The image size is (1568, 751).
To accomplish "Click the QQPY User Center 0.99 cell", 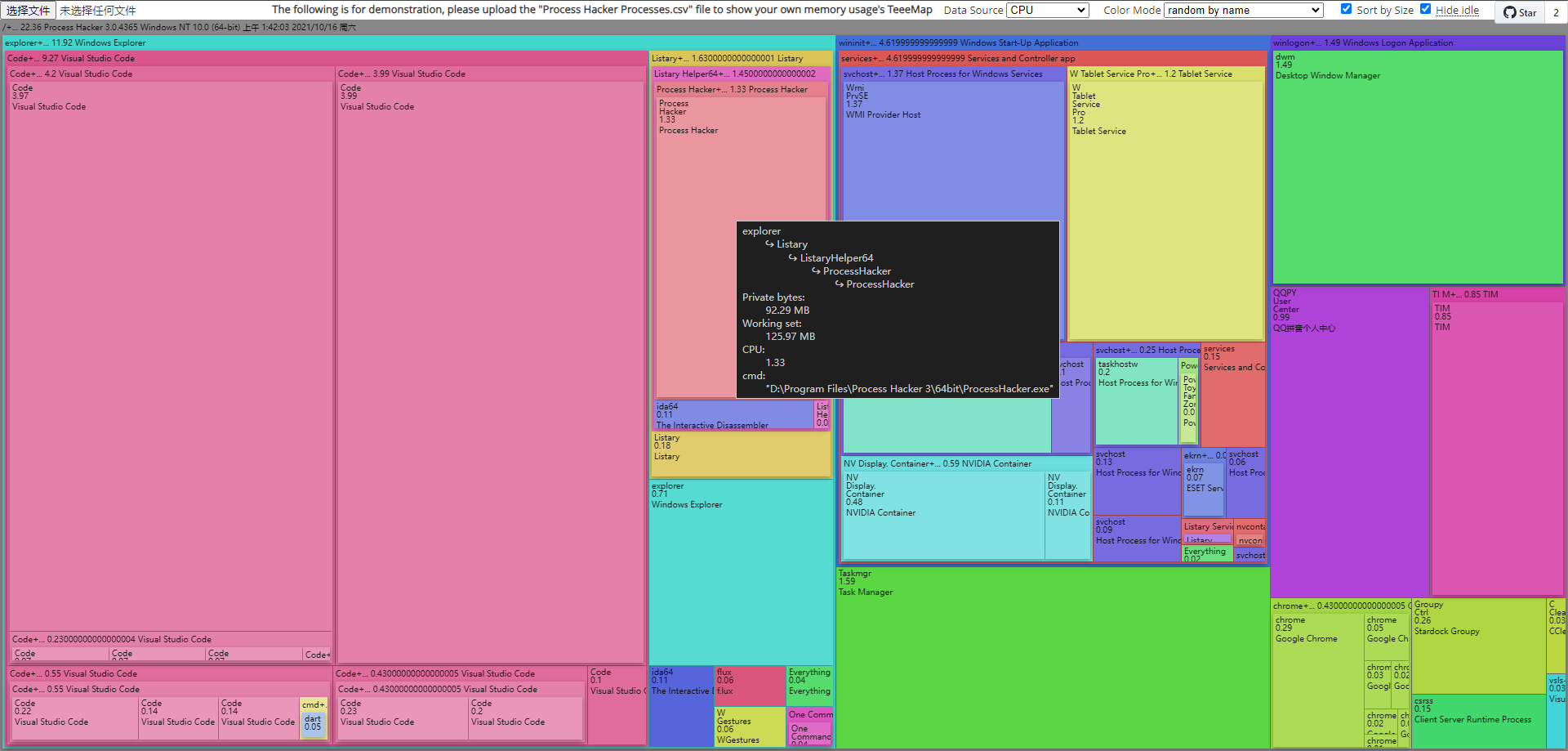I will tap(1349, 441).
